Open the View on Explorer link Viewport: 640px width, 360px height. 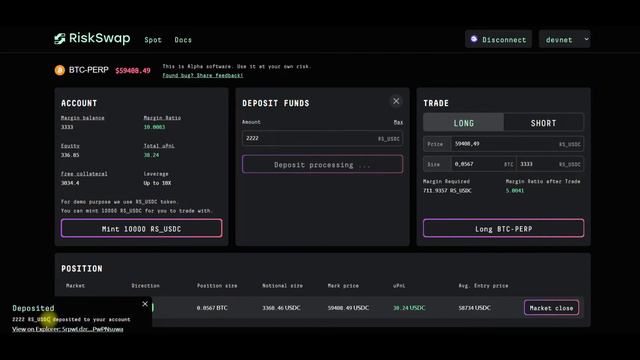(68, 329)
